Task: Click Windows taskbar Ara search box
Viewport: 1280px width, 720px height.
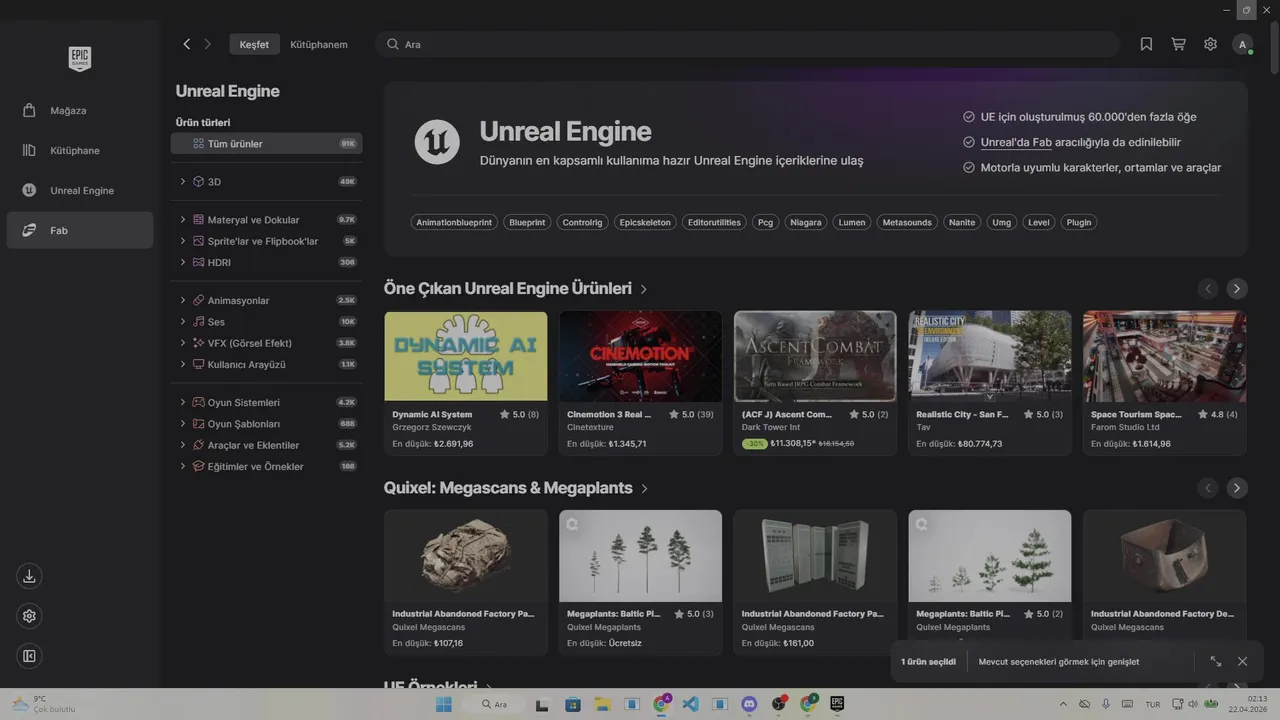Action: 495,704
